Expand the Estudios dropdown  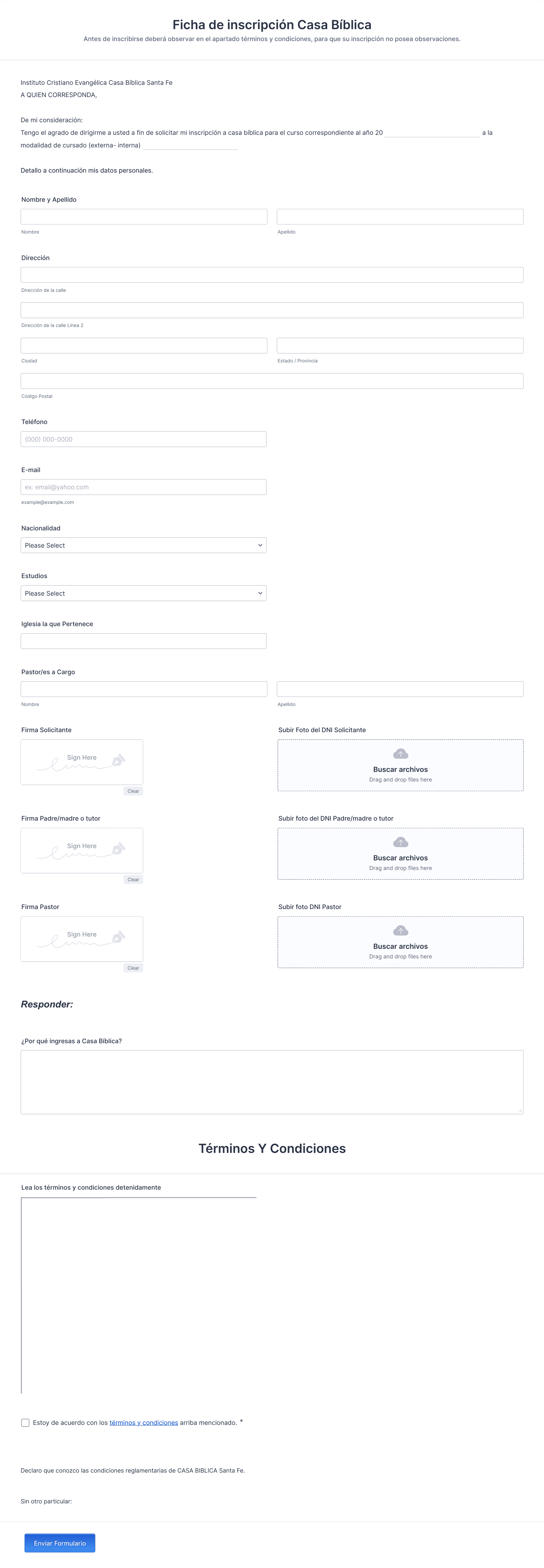pyautogui.click(x=143, y=593)
